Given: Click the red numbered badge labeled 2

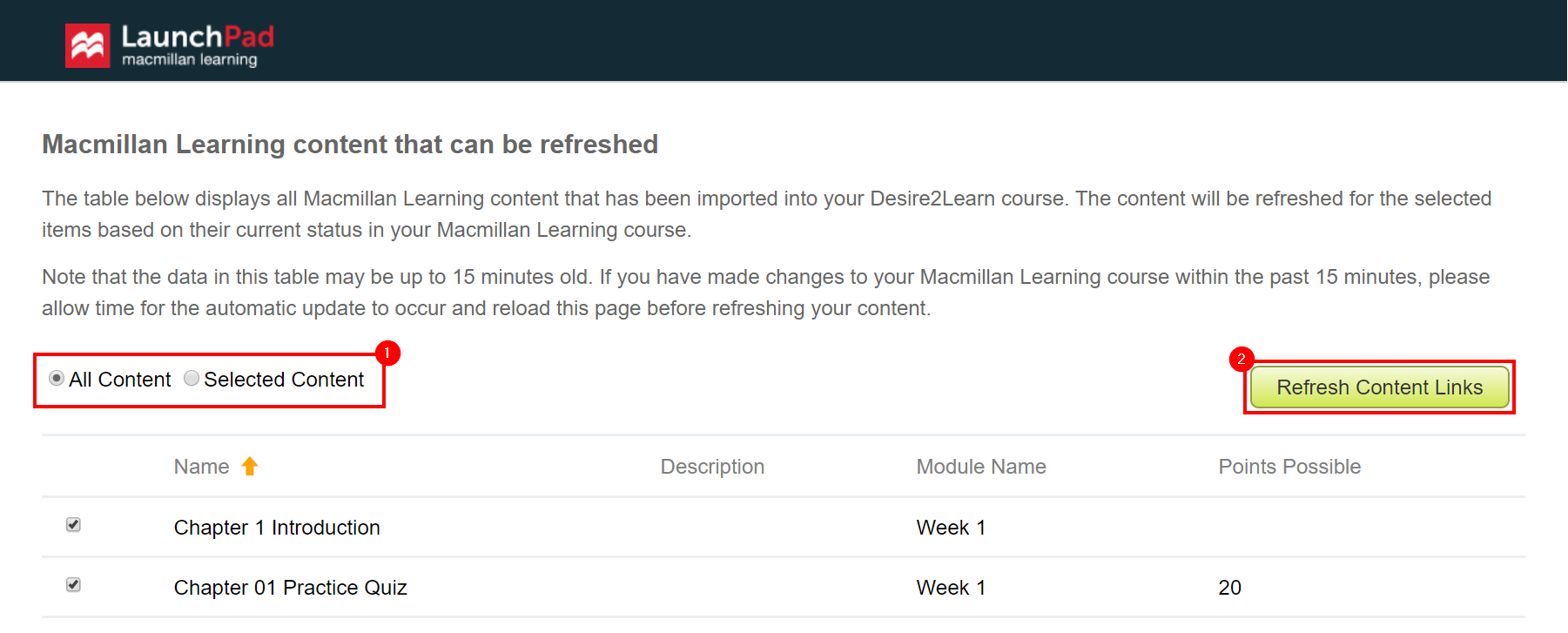Looking at the screenshot, I should click(1242, 359).
